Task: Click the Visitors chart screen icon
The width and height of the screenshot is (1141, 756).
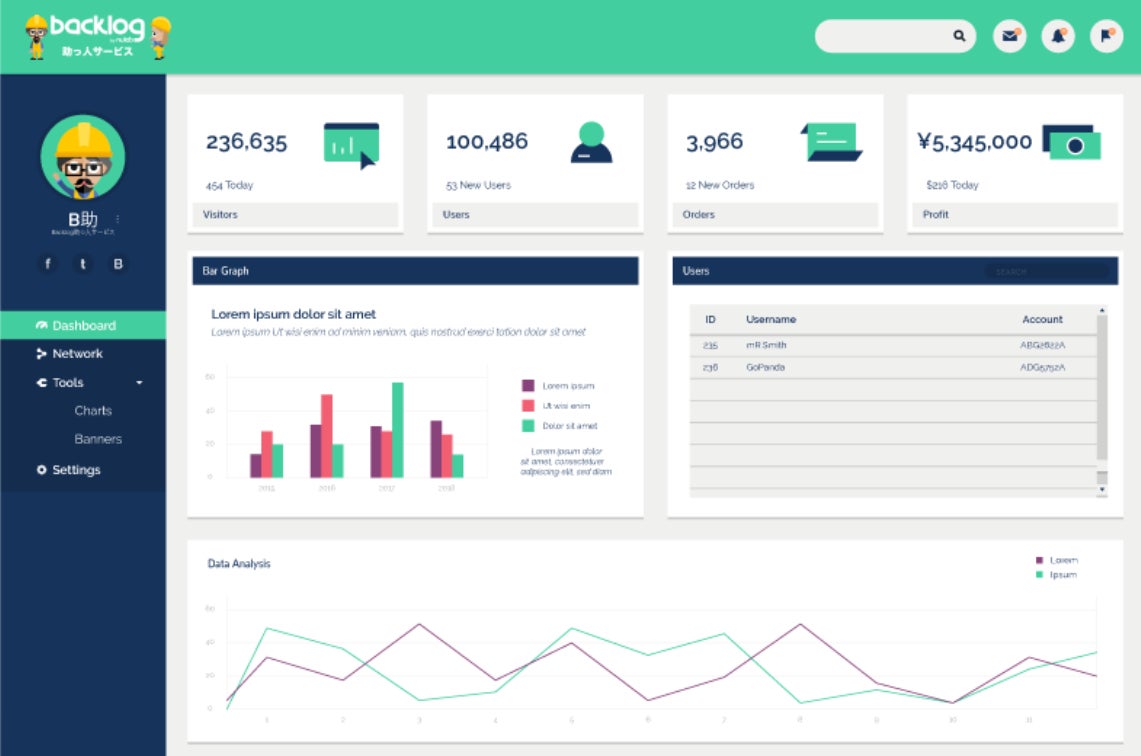Action: [x=351, y=146]
